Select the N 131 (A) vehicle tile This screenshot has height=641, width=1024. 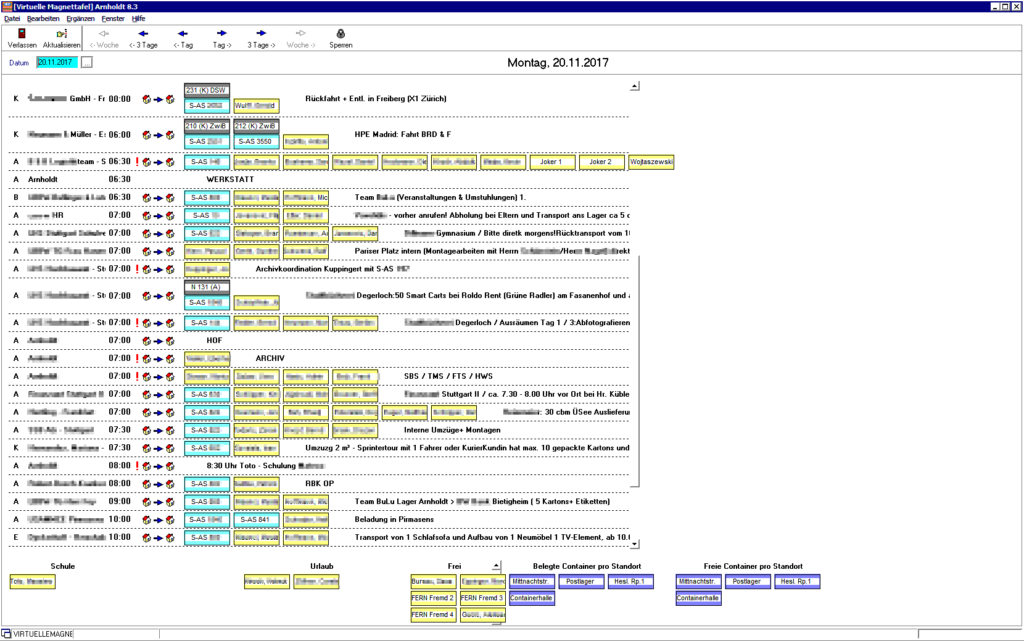[x=206, y=287]
